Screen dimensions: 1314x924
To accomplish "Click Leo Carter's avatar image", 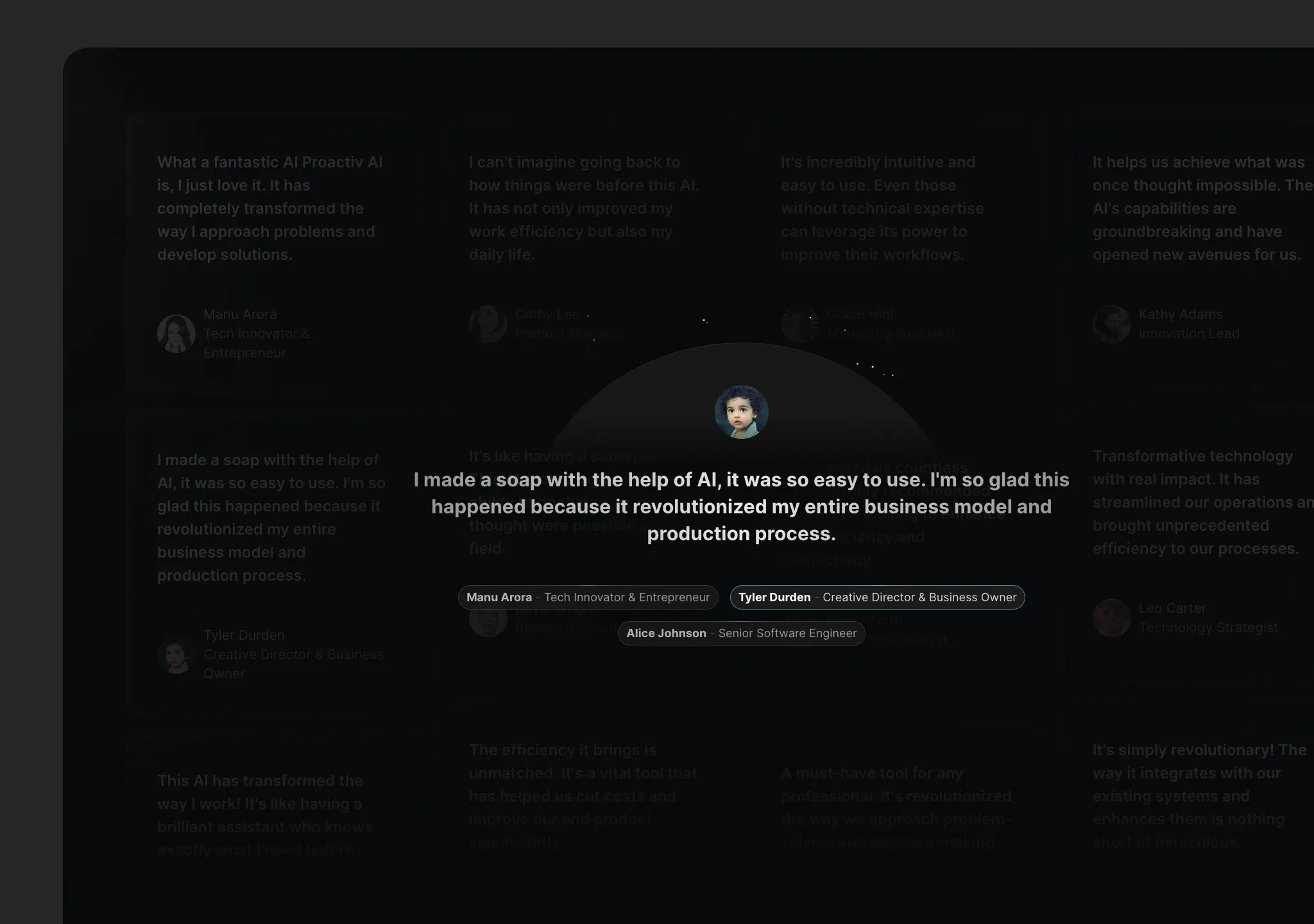I will [x=1112, y=618].
